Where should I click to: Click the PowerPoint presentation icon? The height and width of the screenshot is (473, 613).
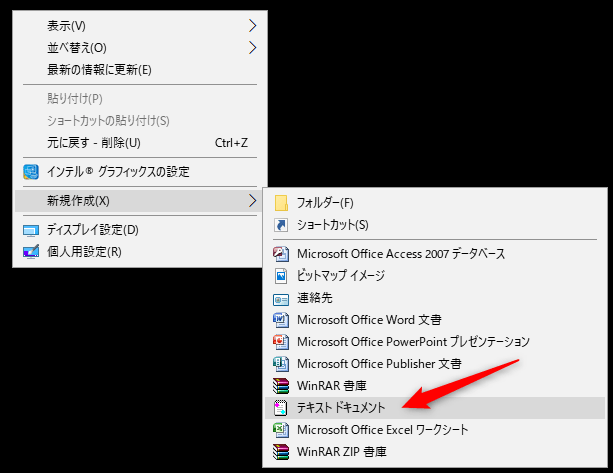tap(281, 342)
